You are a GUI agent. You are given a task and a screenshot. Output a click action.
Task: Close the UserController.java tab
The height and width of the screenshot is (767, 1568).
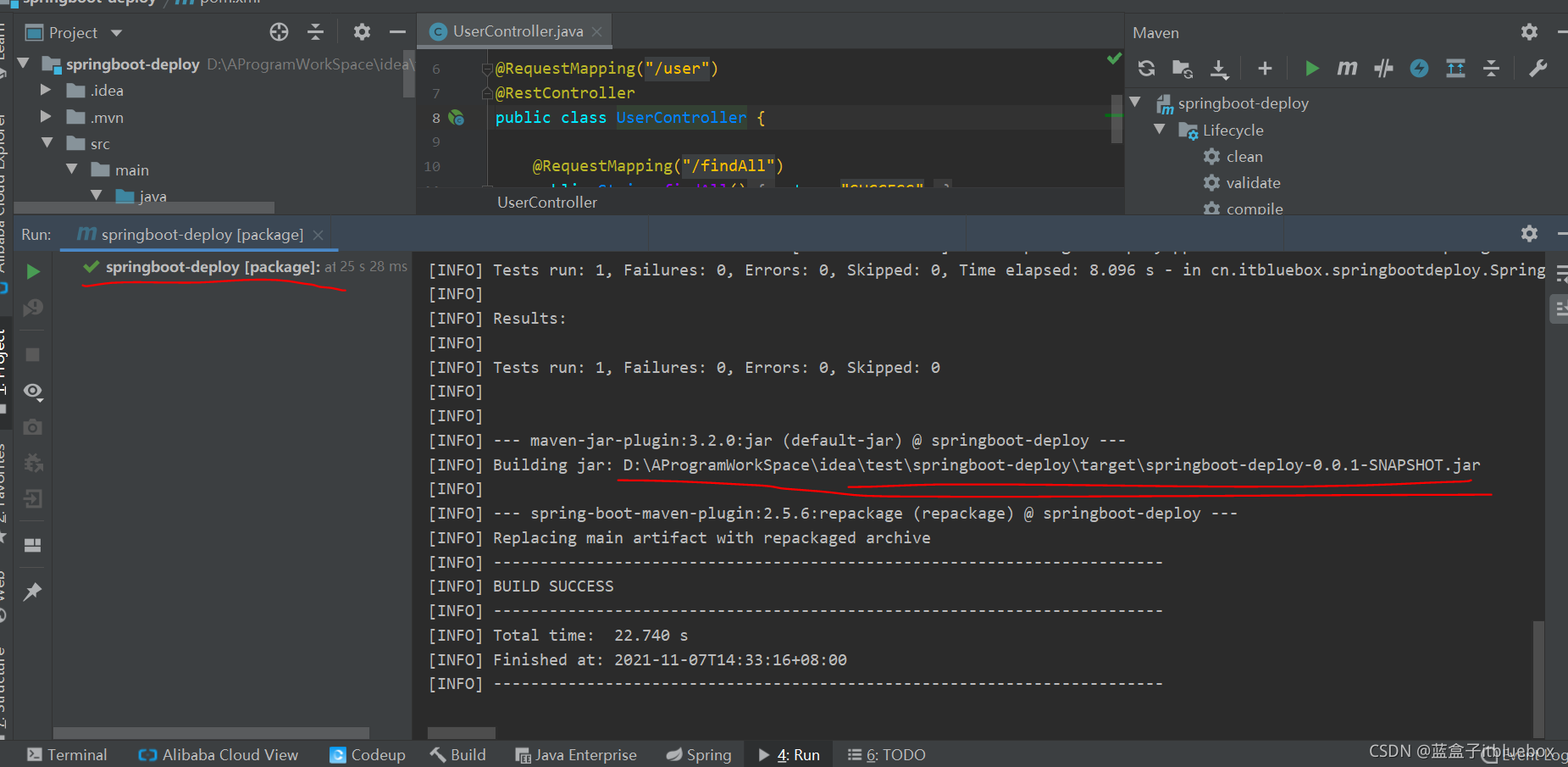(x=597, y=31)
